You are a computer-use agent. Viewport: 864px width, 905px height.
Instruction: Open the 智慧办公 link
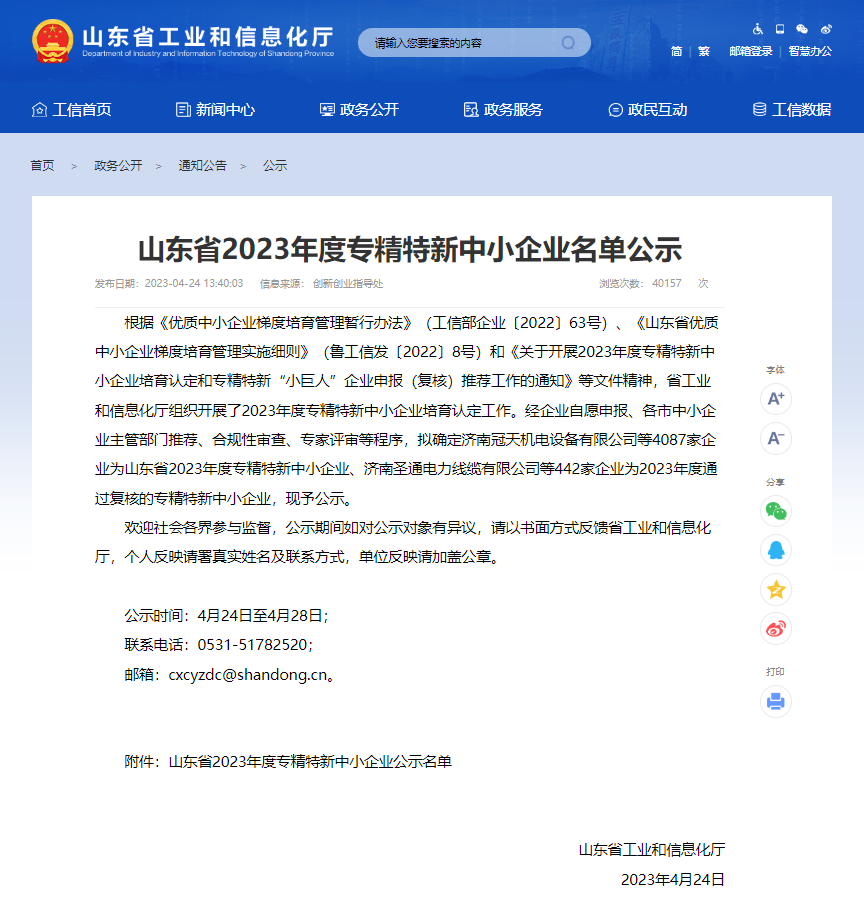click(810, 51)
